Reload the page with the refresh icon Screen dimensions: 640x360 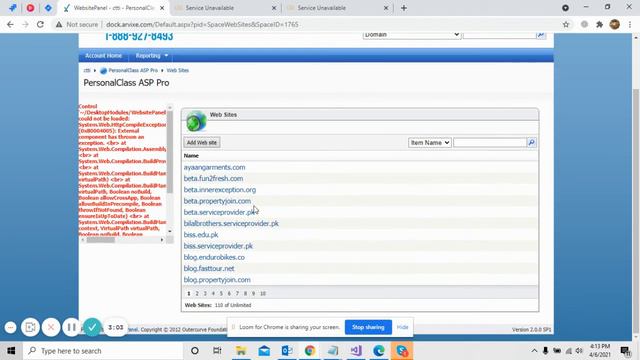tap(40, 24)
